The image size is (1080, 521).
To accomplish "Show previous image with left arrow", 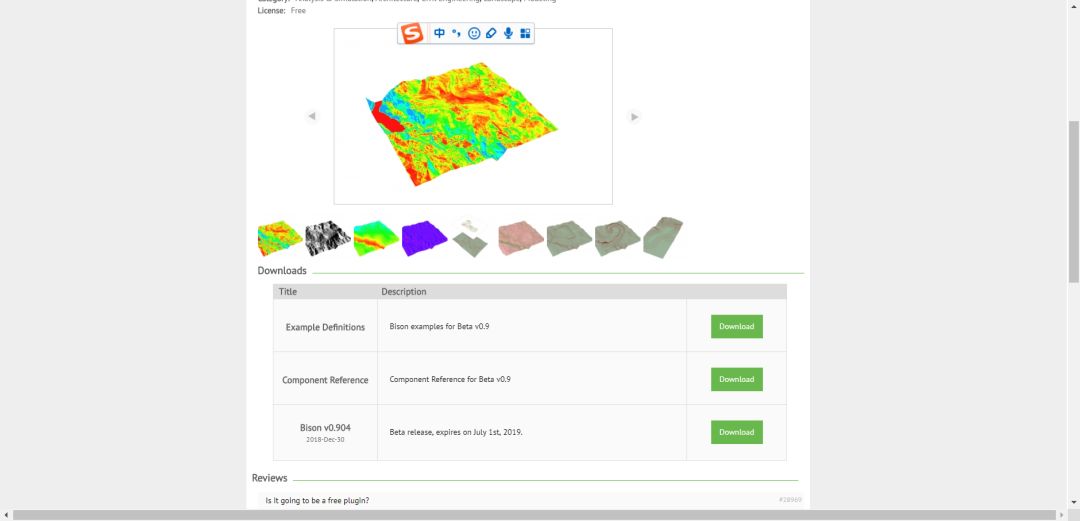I will click(312, 116).
